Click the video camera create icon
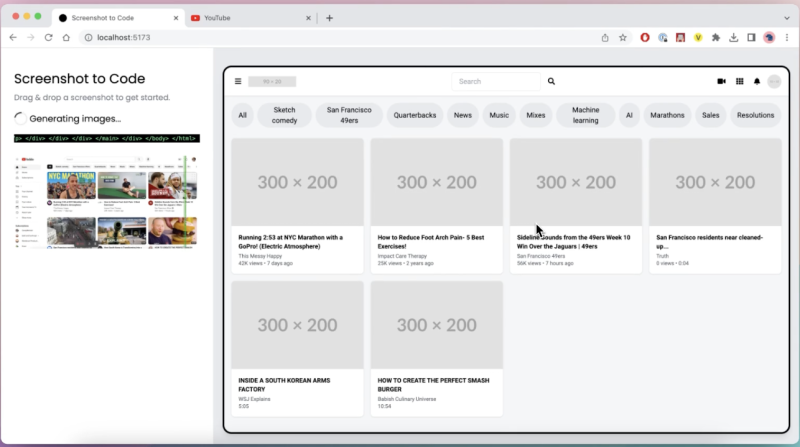 pyautogui.click(x=721, y=81)
